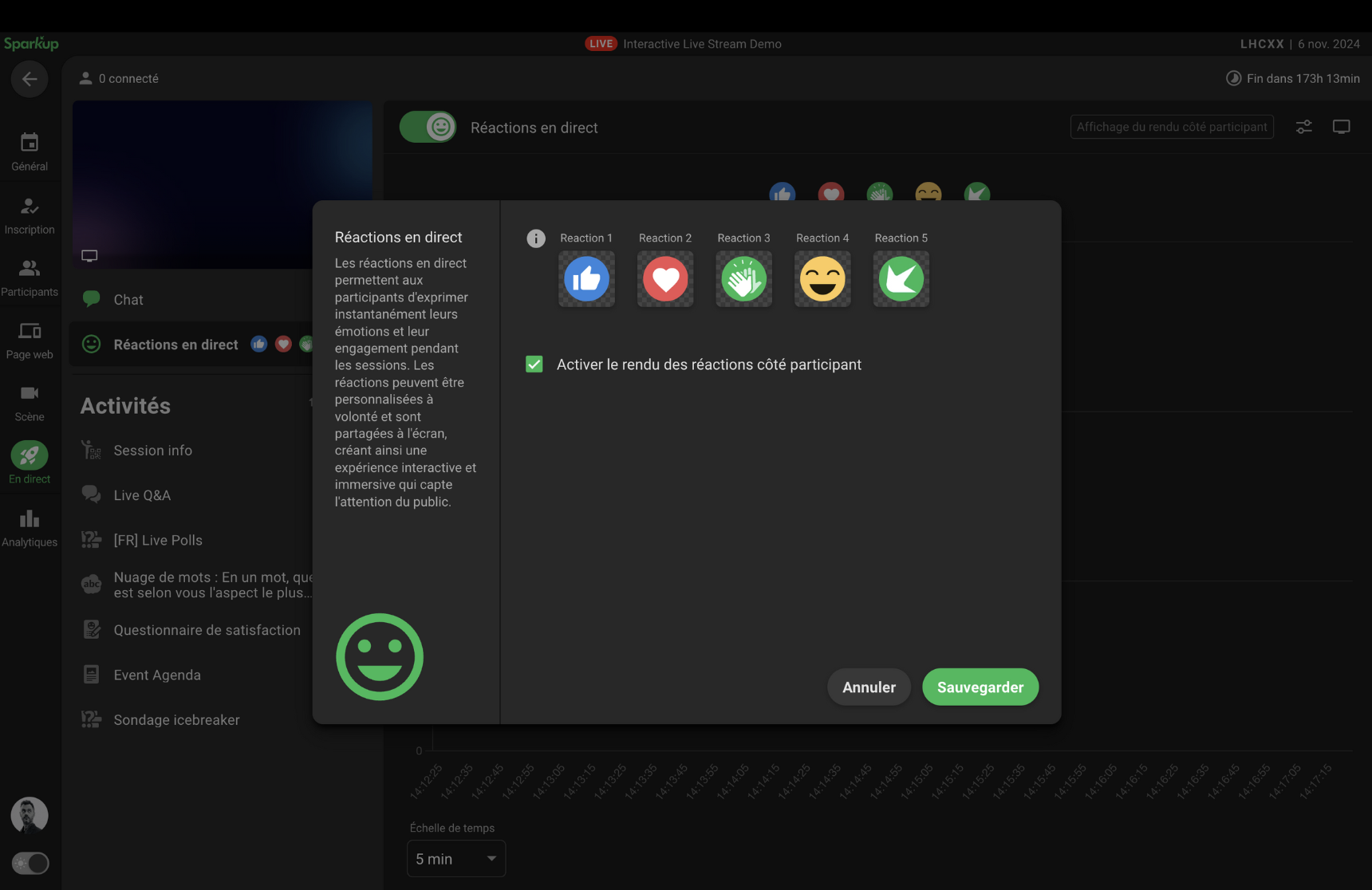1372x890 pixels.
Task: Open the Analytiques sidebar section
Action: point(30,528)
